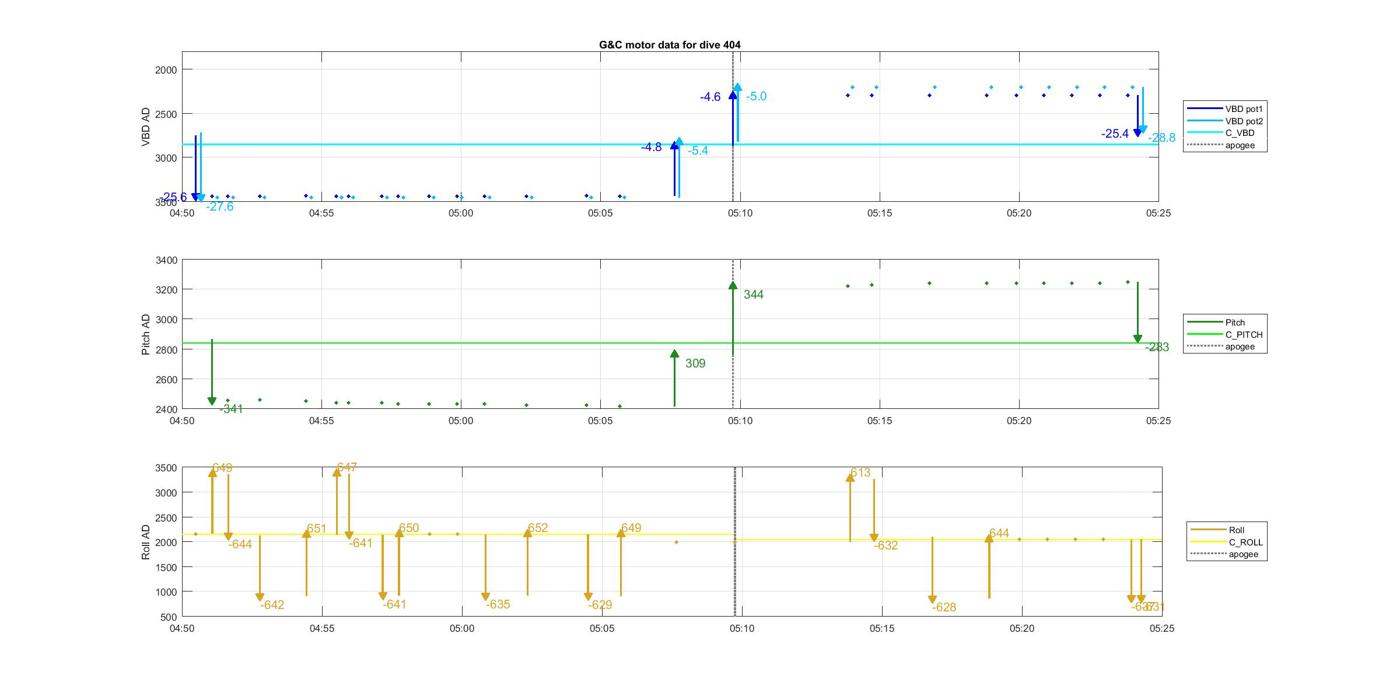This screenshot has width=1400, height=693.
Task: Click the '05:00' tick under the Roll plot
Action: pos(462,629)
